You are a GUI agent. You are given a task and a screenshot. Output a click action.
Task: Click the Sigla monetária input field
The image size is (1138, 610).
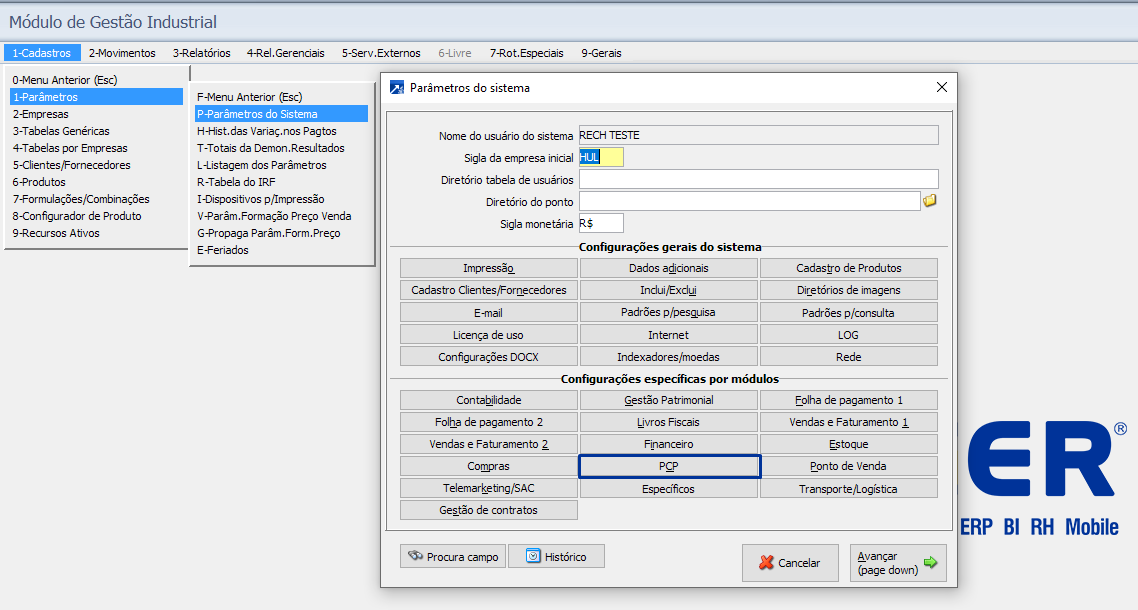601,223
